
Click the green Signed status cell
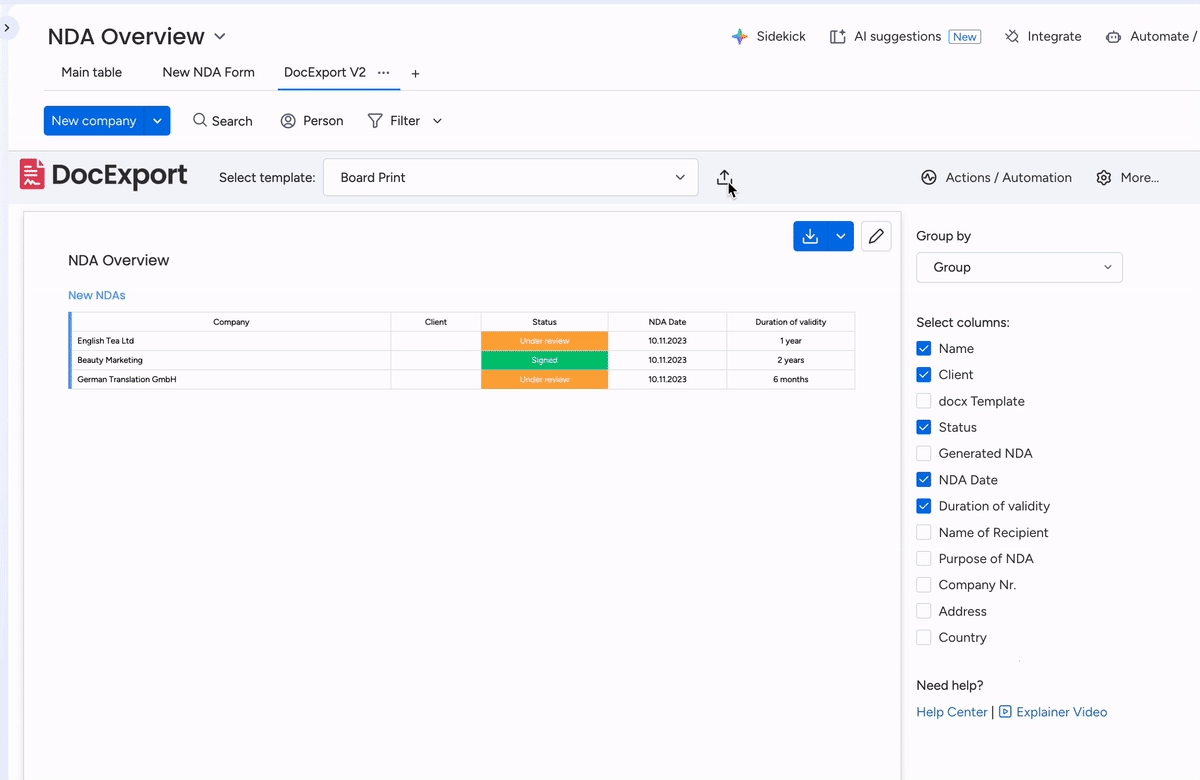(x=544, y=360)
